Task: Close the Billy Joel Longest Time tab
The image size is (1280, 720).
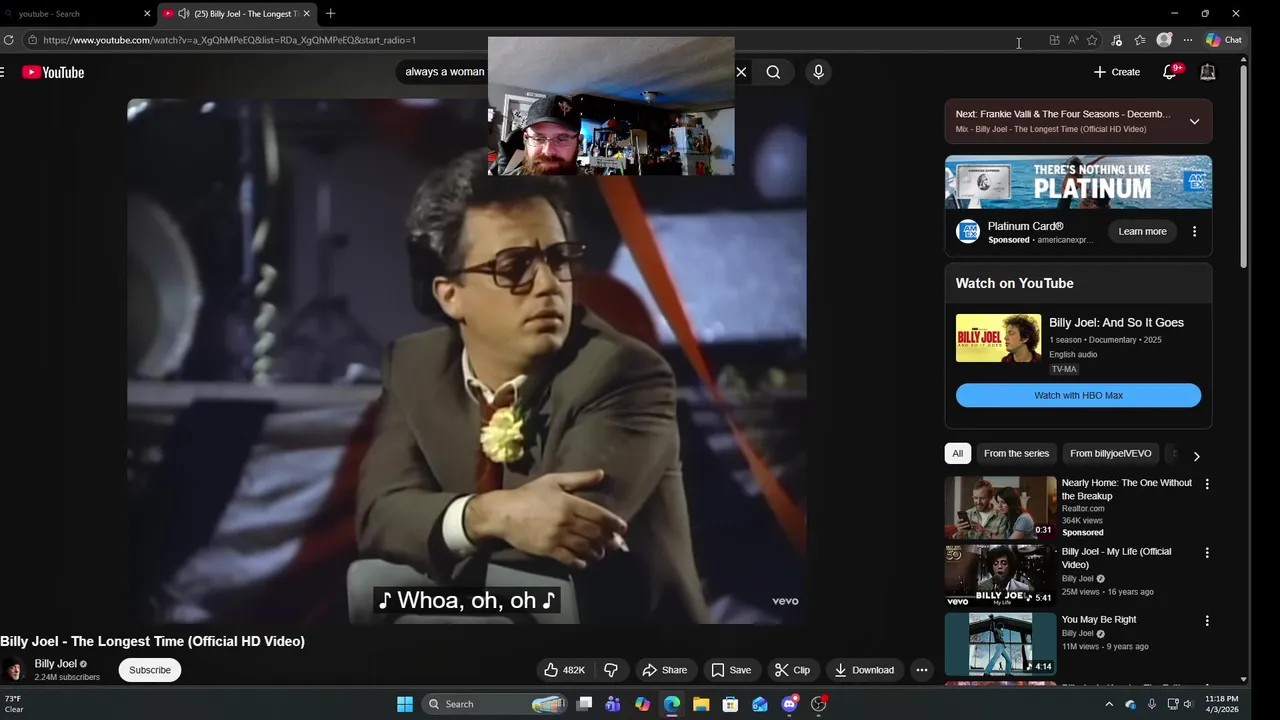Action: coord(306,14)
